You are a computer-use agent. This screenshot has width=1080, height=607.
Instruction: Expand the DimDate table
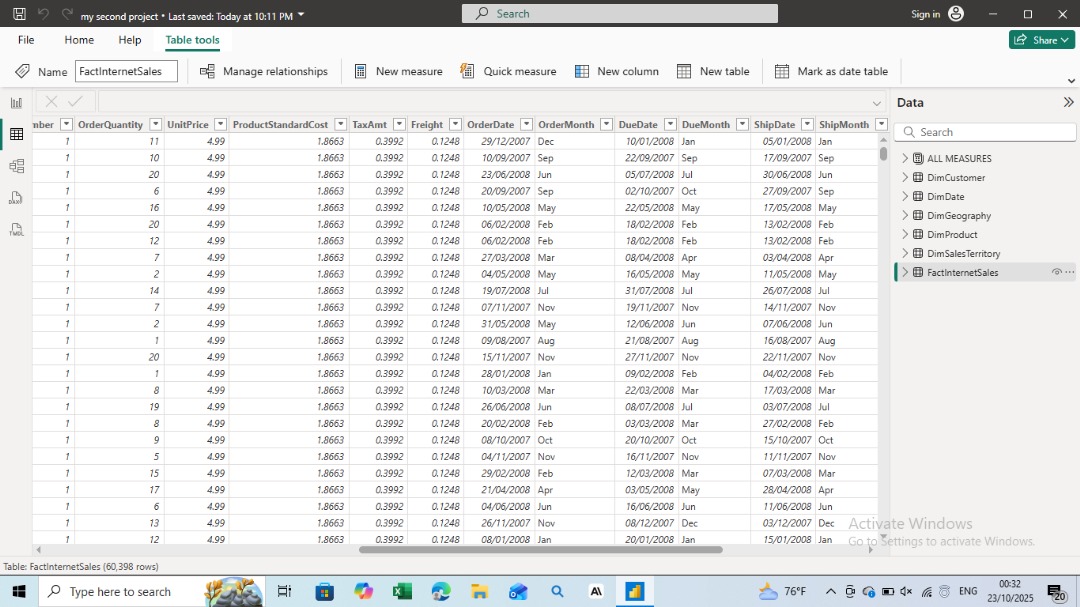(905, 196)
